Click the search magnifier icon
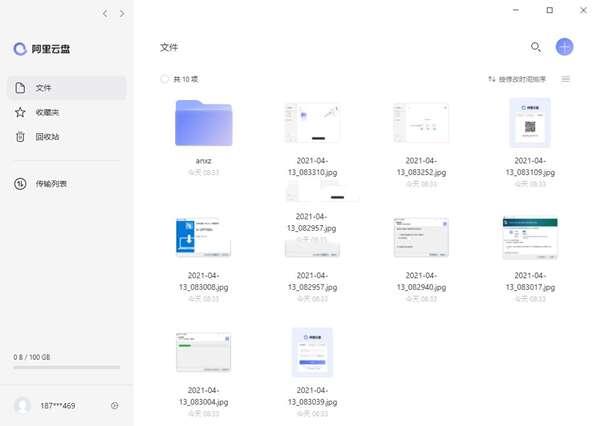Image resolution: width=600 pixels, height=426 pixels. (536, 47)
